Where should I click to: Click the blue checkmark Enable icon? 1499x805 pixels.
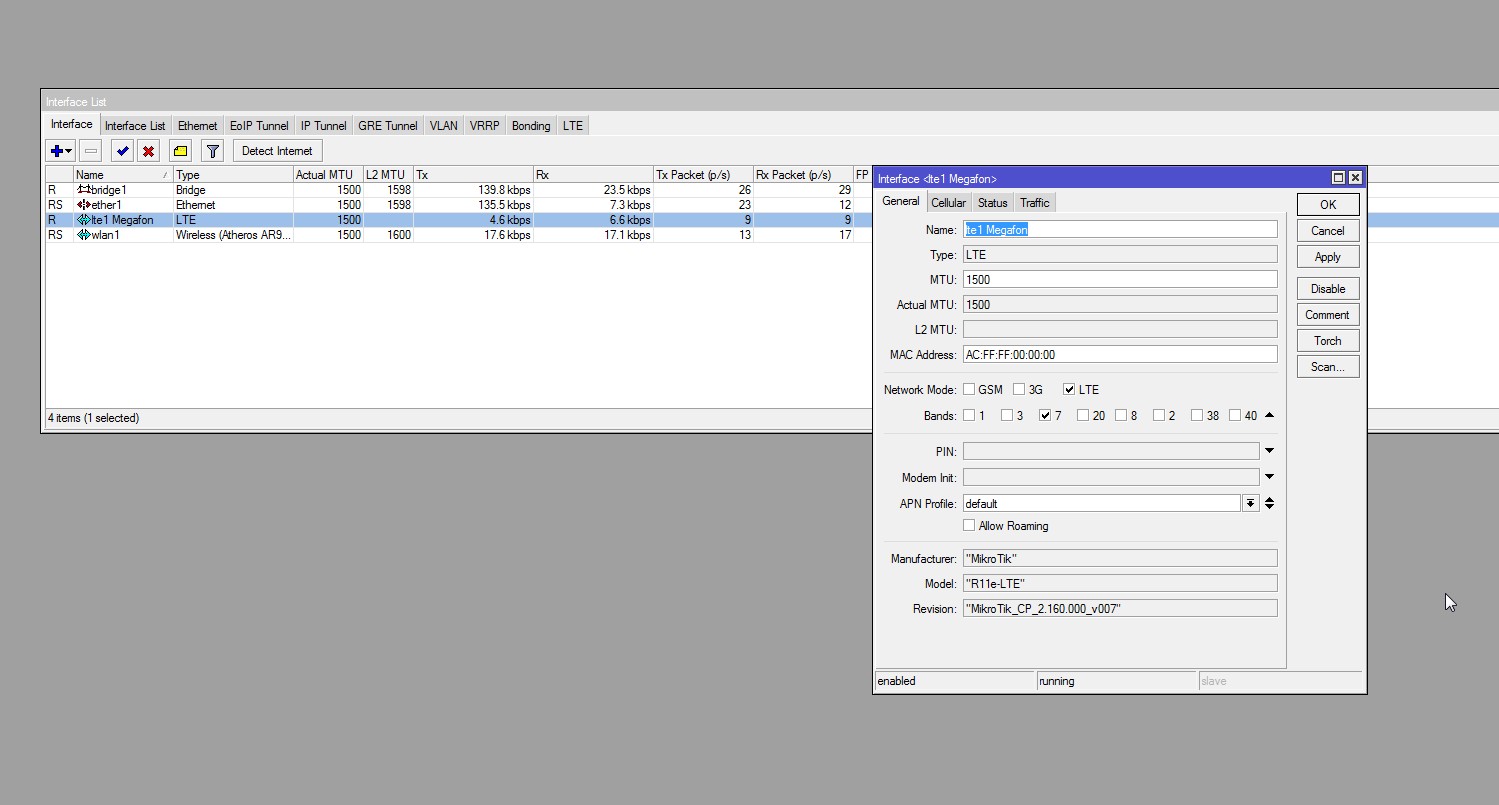[x=122, y=151]
